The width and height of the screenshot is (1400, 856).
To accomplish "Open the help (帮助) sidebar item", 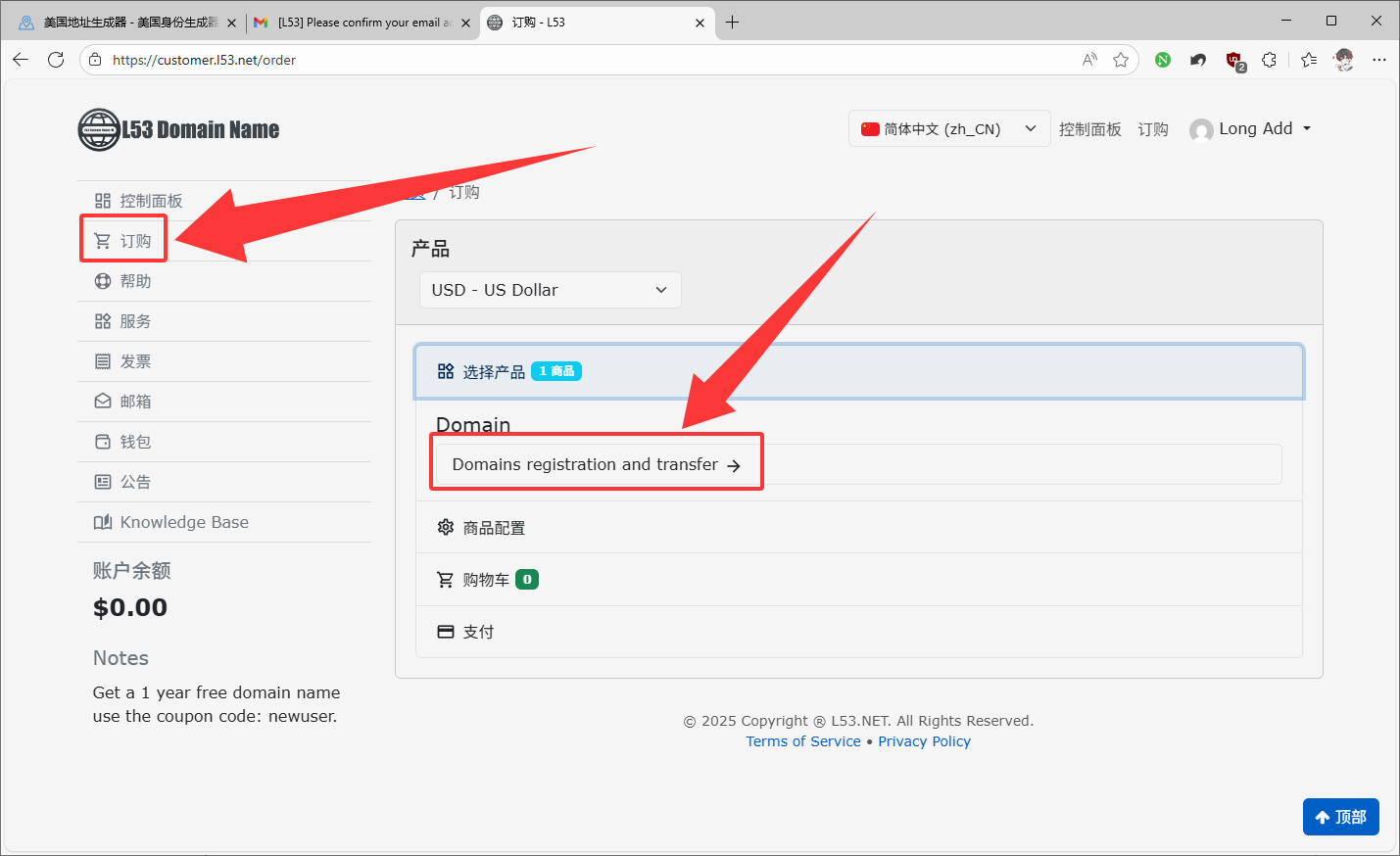I will [x=134, y=281].
